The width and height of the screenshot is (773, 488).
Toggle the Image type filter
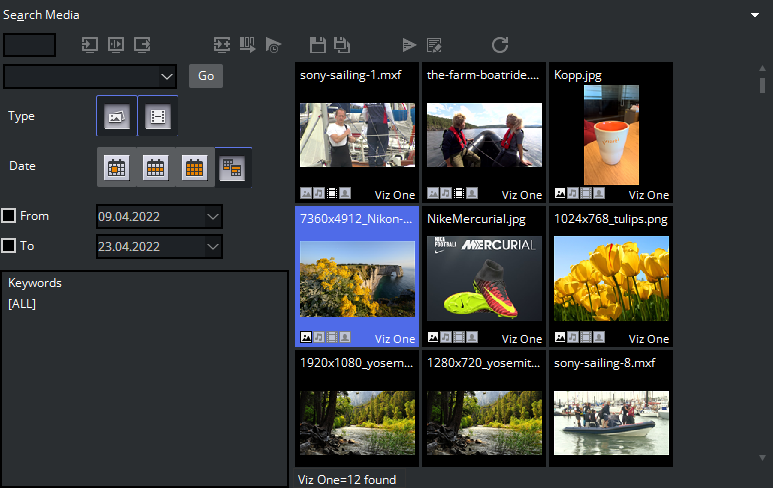[116, 116]
